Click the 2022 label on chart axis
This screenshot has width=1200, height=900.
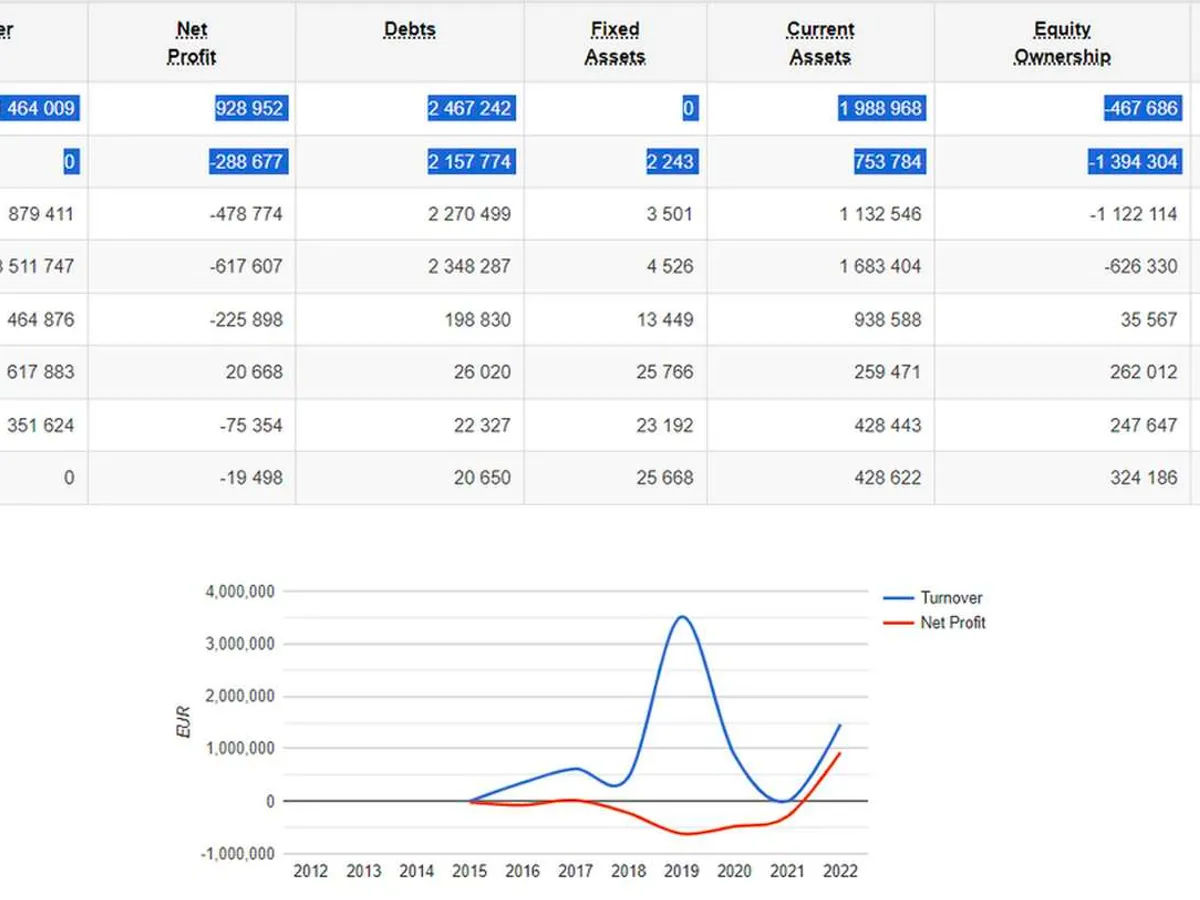pyautogui.click(x=840, y=871)
